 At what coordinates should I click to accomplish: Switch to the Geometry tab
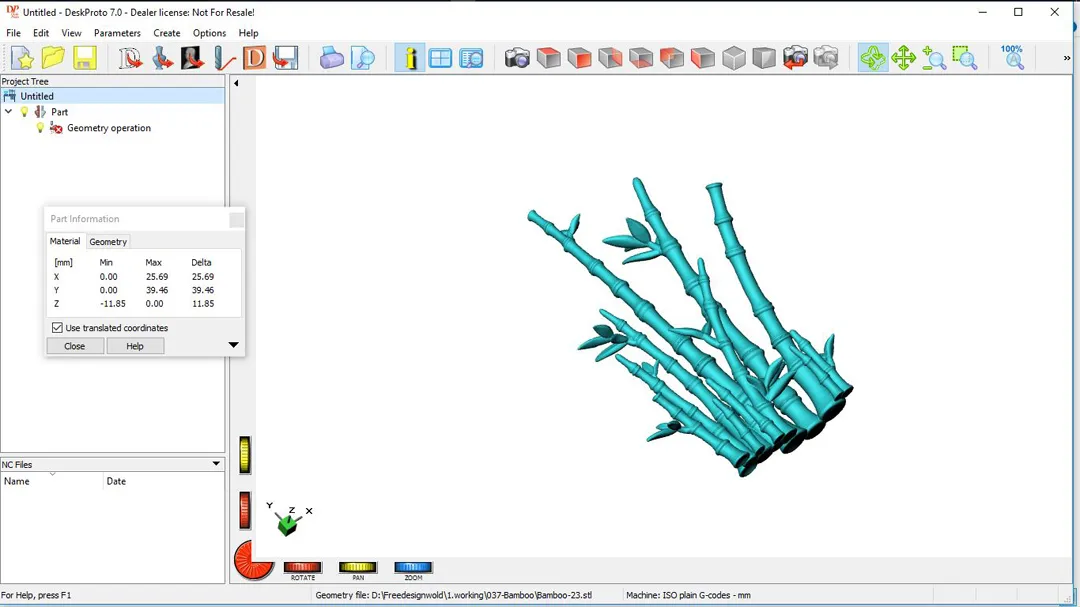coord(108,242)
